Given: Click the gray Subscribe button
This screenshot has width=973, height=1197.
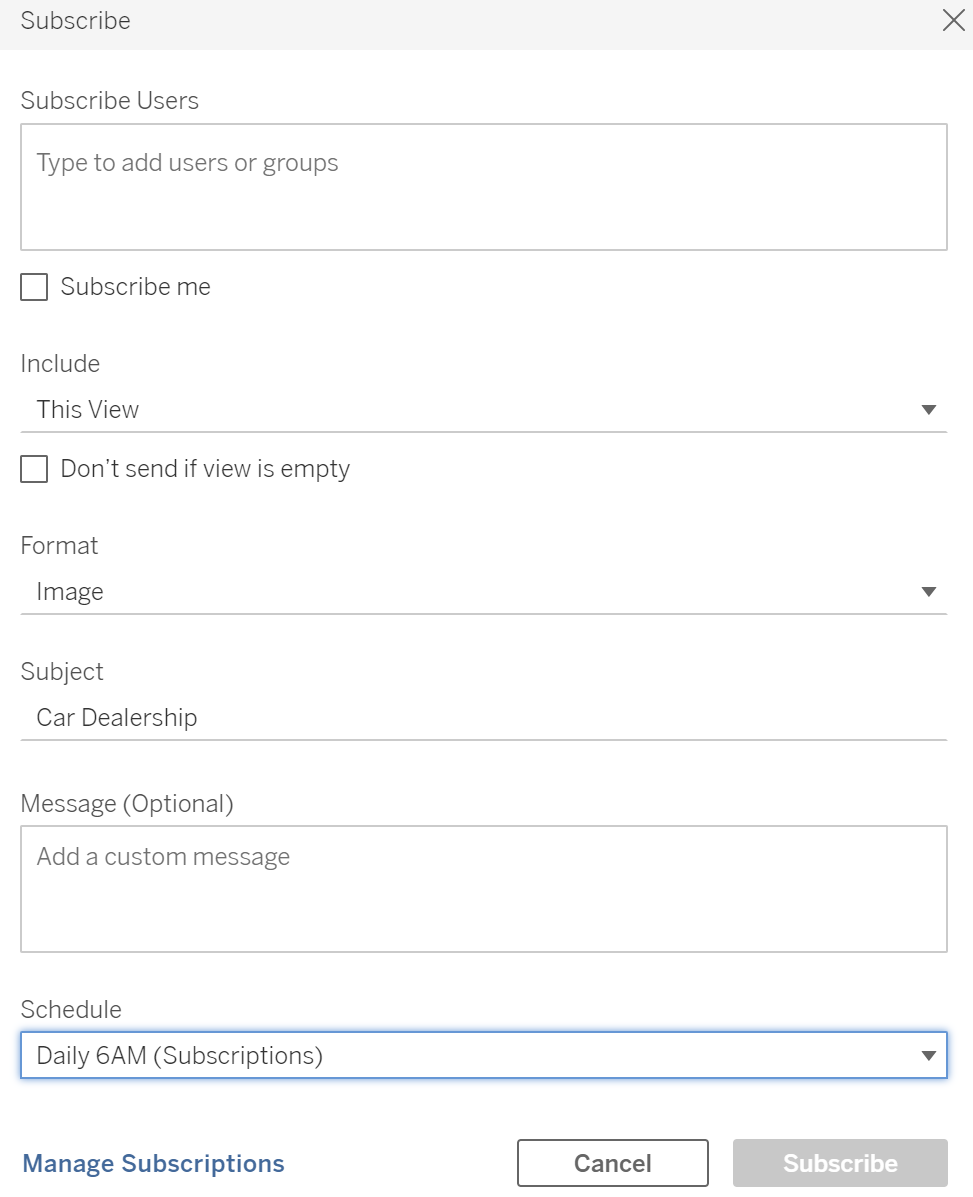Looking at the screenshot, I should point(840,1163).
